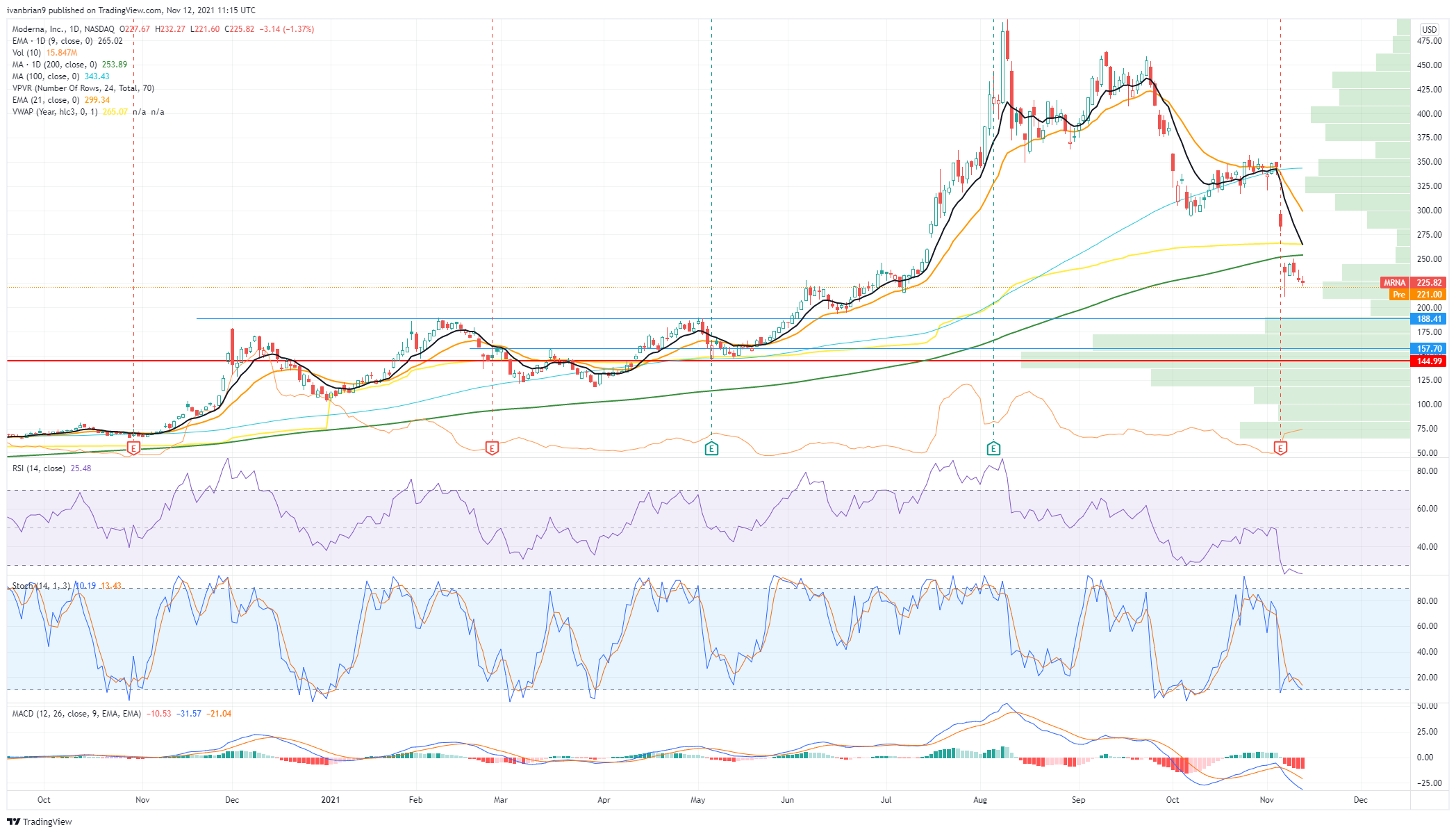Click the Pre 221.00 pre-market price label

(1418, 295)
